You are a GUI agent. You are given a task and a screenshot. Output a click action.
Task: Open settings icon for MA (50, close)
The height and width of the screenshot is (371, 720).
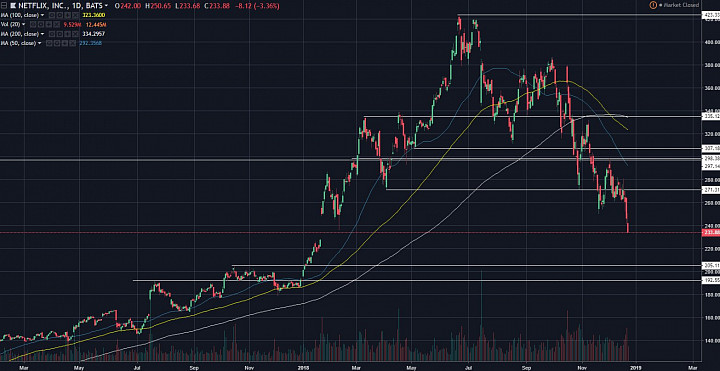[x=56, y=43]
